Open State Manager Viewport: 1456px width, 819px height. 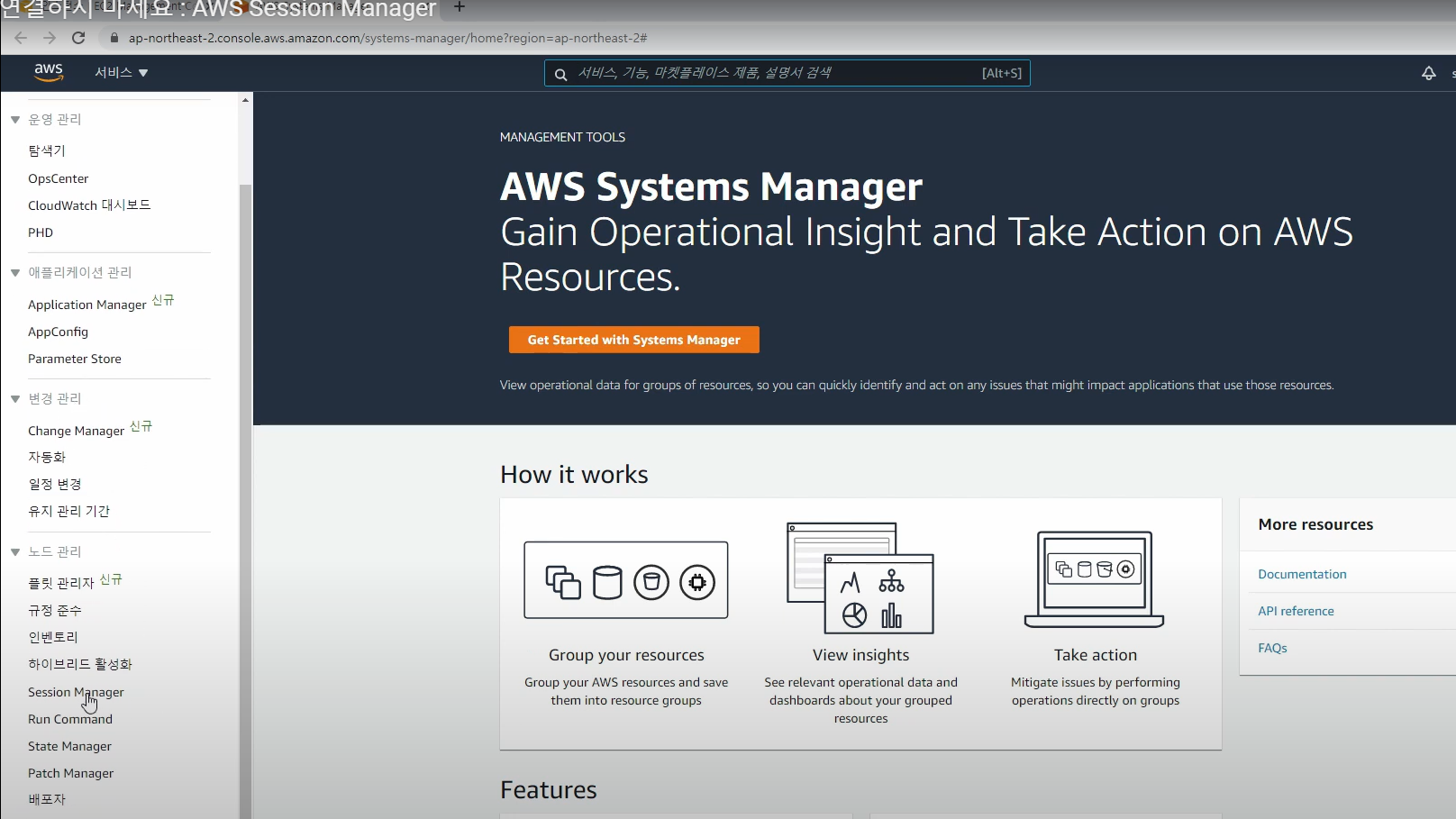coord(69,746)
